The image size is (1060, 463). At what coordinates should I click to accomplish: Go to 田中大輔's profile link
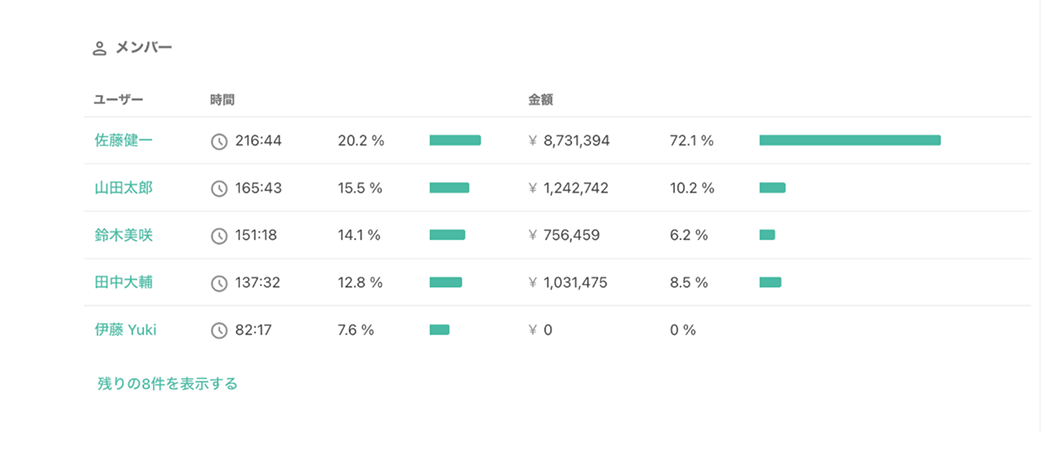(x=124, y=283)
